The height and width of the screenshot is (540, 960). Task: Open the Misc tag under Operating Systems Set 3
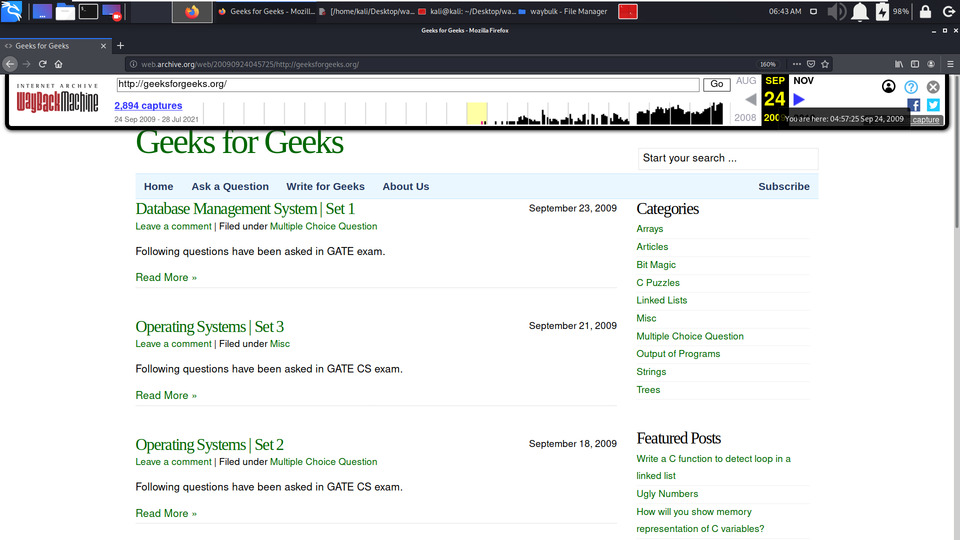pyautogui.click(x=280, y=344)
